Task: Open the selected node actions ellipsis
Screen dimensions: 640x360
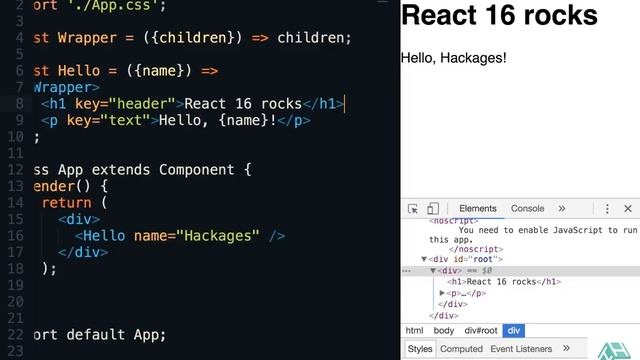Action: pyautogui.click(x=406, y=271)
